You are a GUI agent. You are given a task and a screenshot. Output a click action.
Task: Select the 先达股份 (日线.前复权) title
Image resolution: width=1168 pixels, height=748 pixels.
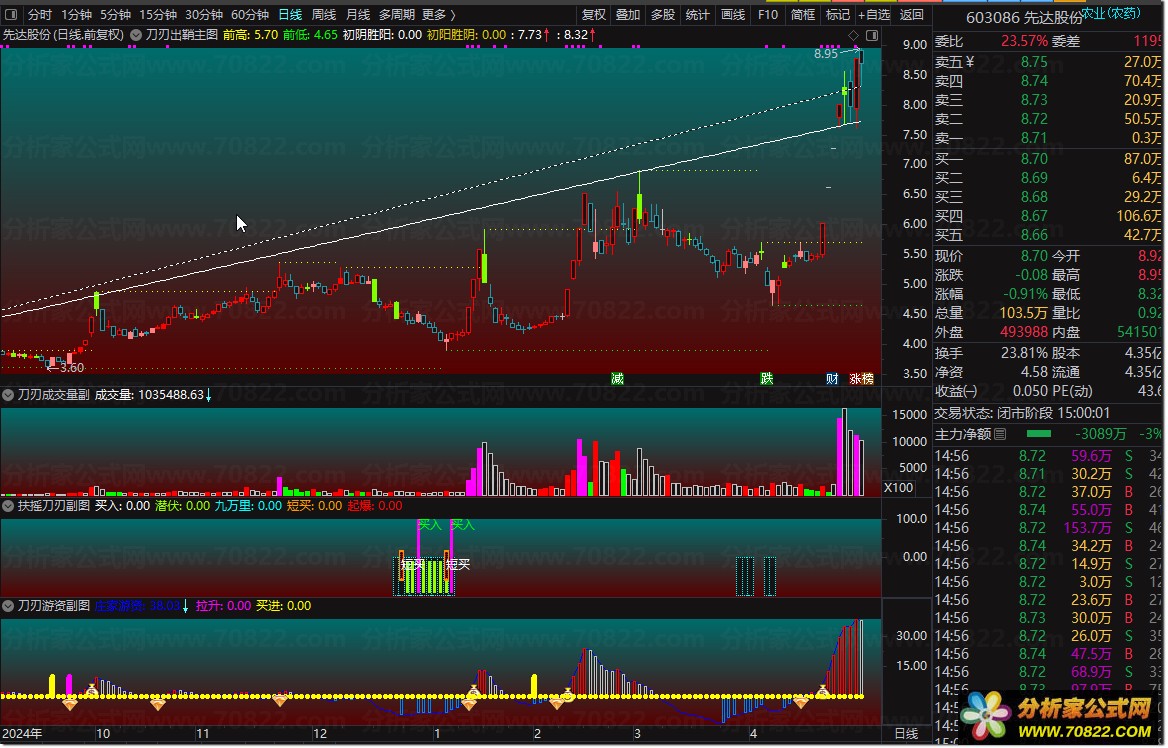click(63, 34)
